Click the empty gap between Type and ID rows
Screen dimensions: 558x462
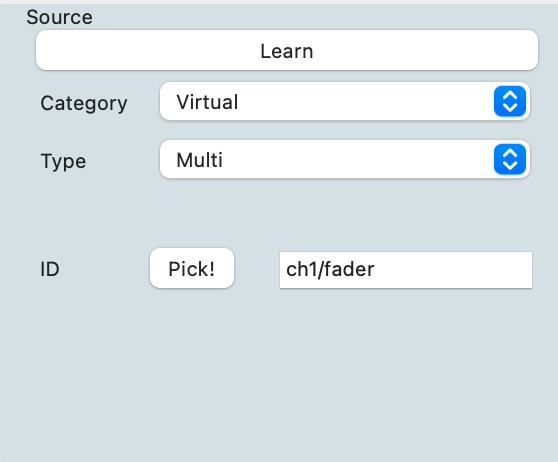279,214
